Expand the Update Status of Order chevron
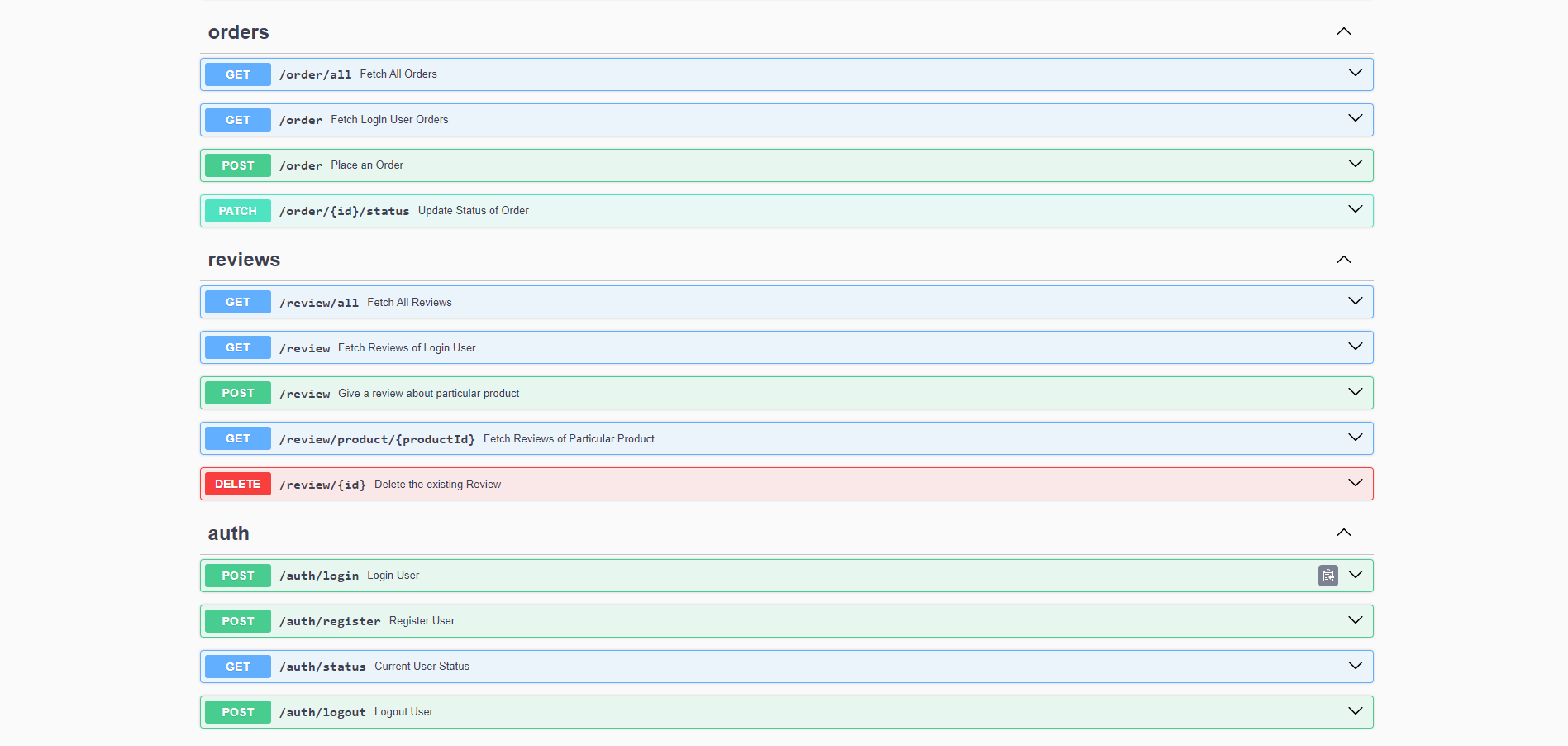The width and height of the screenshot is (1568, 746). pos(1356,209)
